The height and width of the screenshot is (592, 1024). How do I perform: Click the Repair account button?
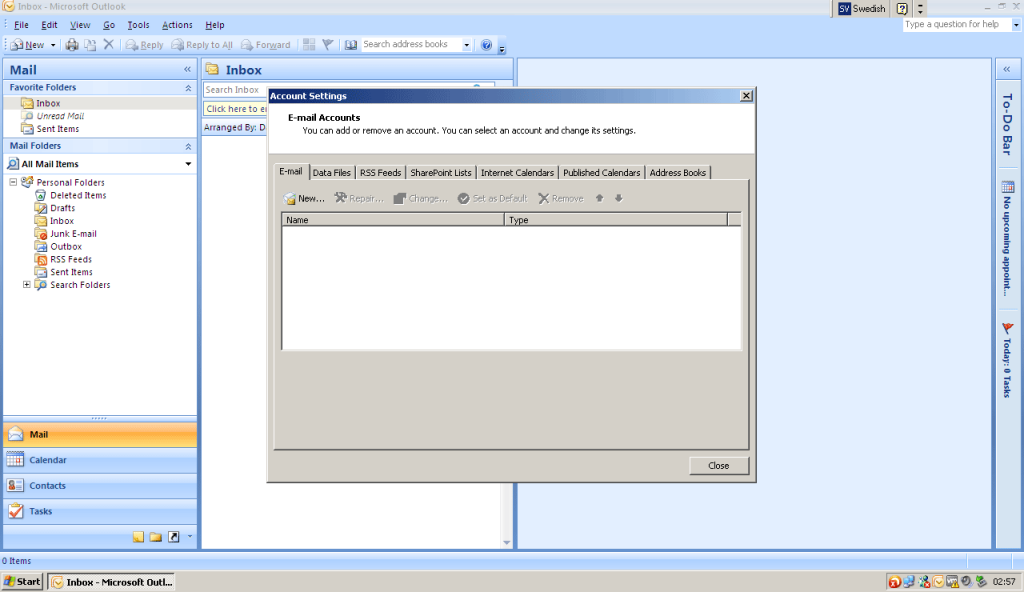point(359,198)
